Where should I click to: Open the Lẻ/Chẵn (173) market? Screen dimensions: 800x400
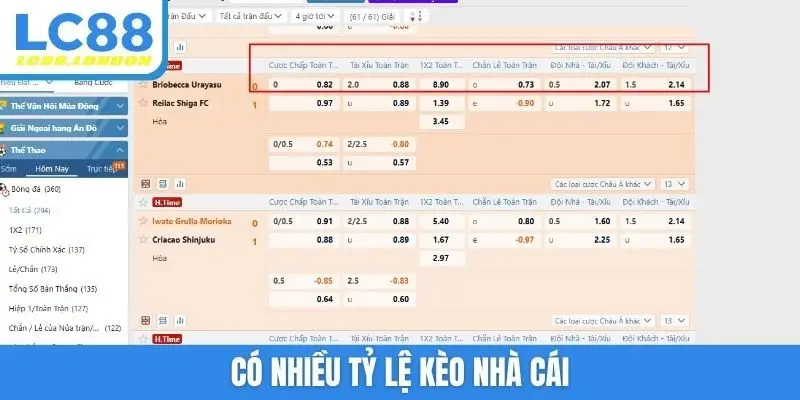(x=33, y=269)
